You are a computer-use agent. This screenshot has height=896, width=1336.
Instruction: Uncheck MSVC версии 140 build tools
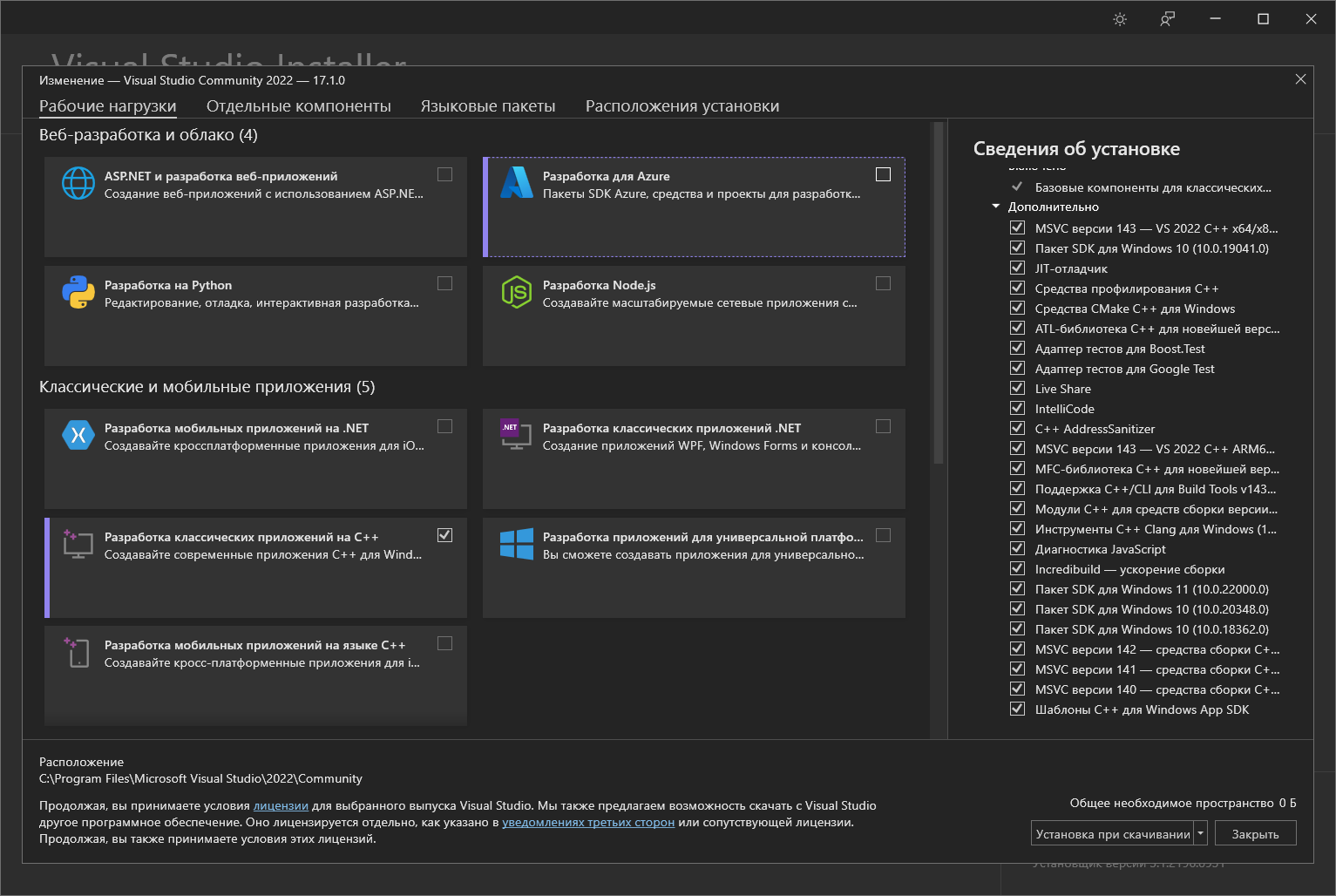coord(1017,689)
